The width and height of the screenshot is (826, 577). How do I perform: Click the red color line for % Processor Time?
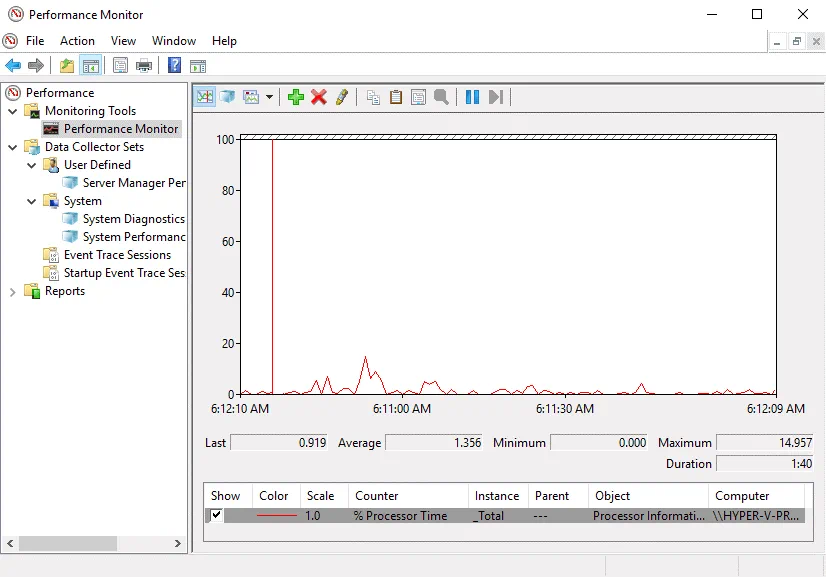pyautogui.click(x=277, y=516)
